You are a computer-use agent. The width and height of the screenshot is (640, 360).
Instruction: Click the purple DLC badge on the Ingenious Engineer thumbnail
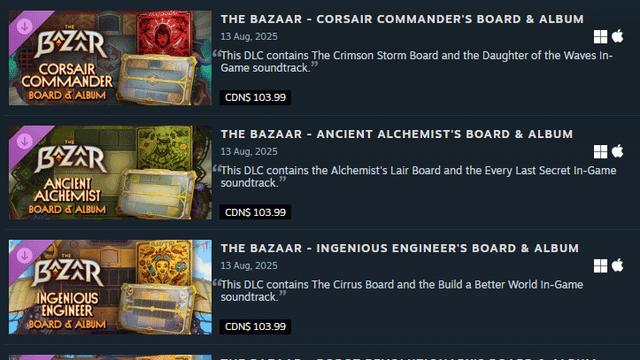pos(24,256)
